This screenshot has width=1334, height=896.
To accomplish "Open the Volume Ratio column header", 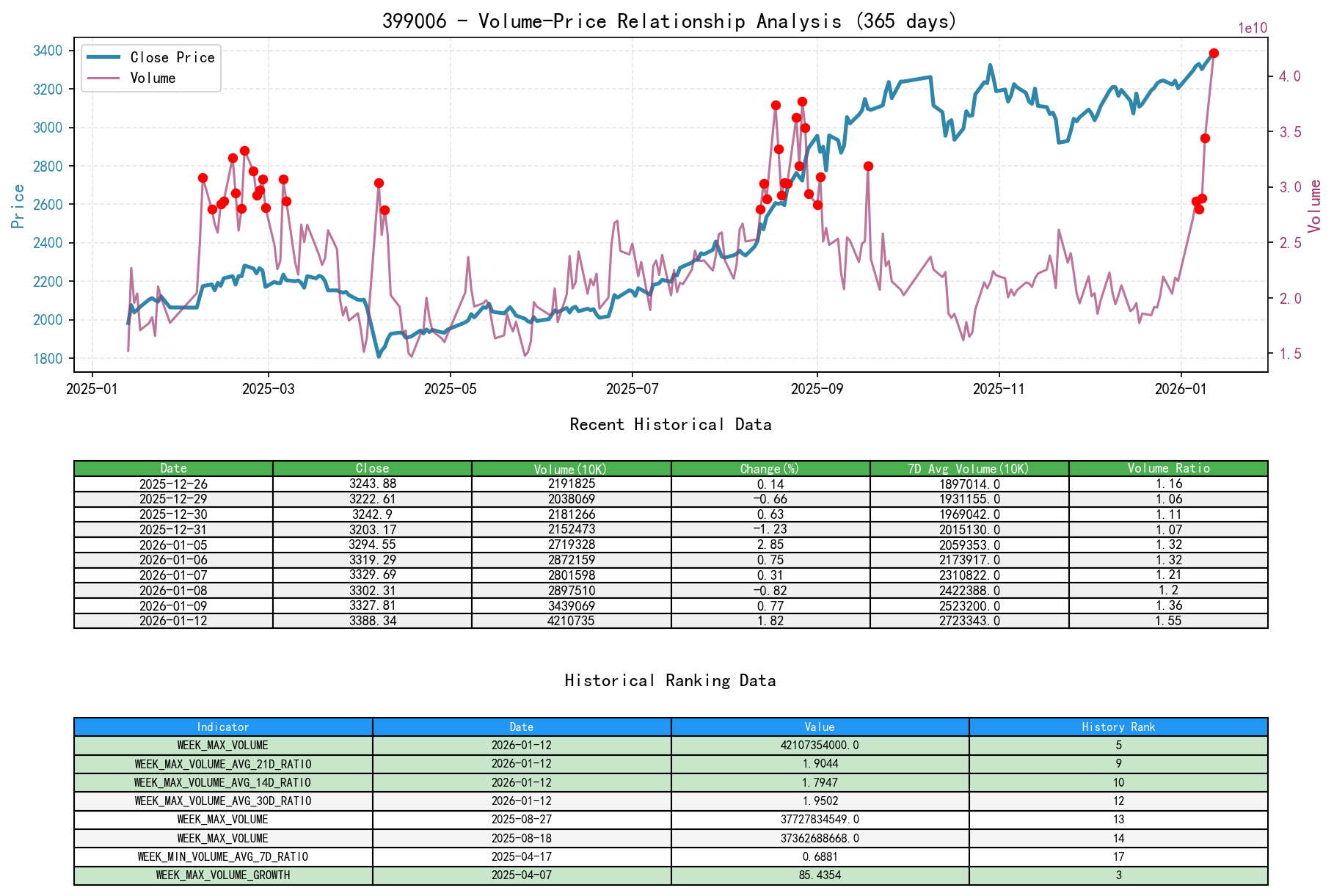I will [1170, 468].
